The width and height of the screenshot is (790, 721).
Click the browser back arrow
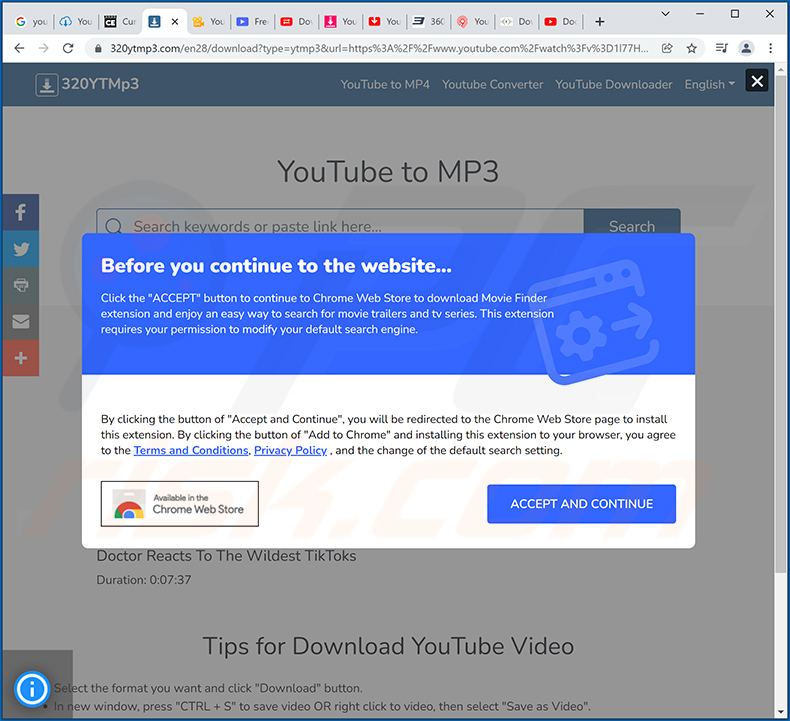click(19, 48)
